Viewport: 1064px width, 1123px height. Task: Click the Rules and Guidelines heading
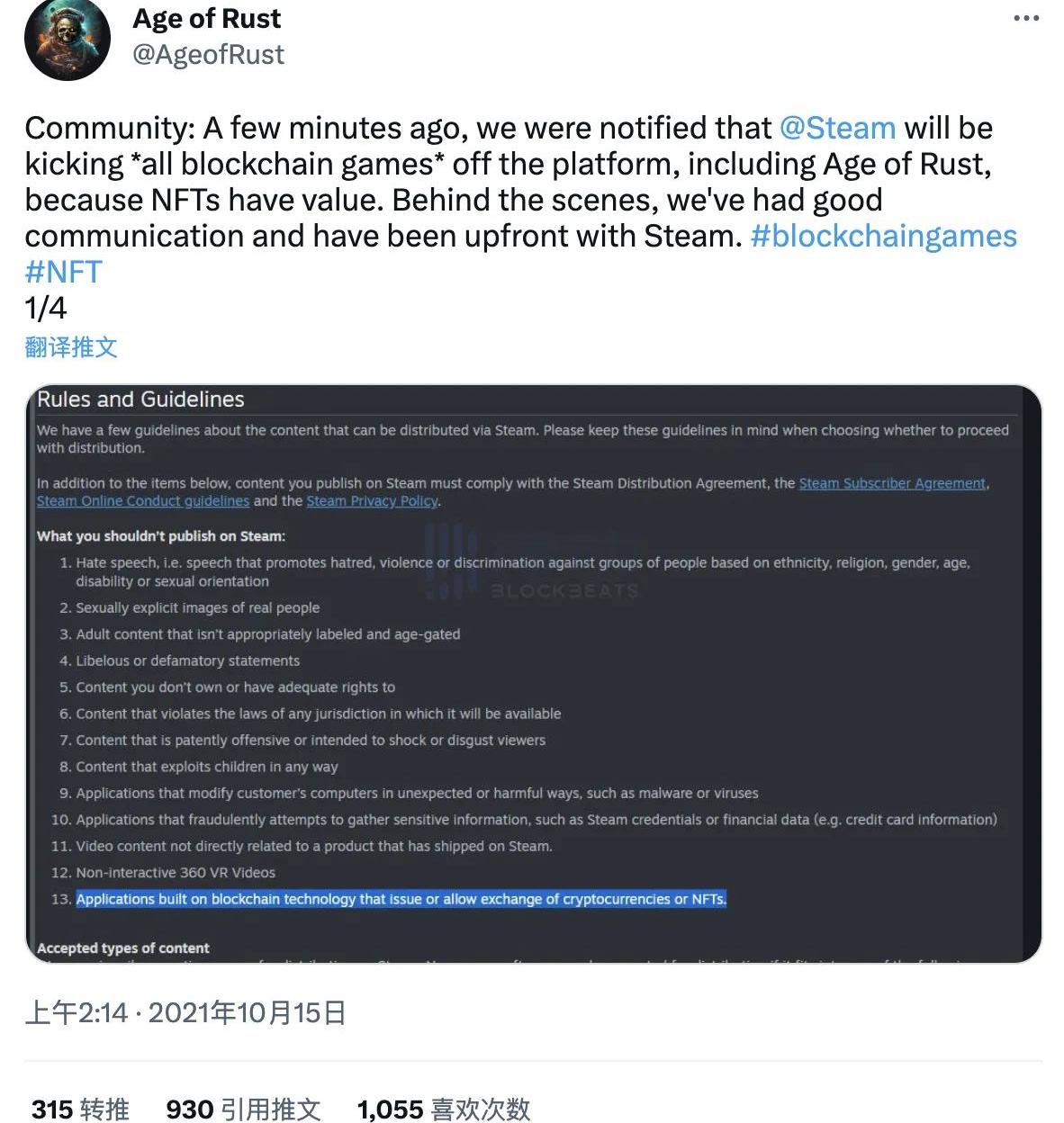coord(140,400)
